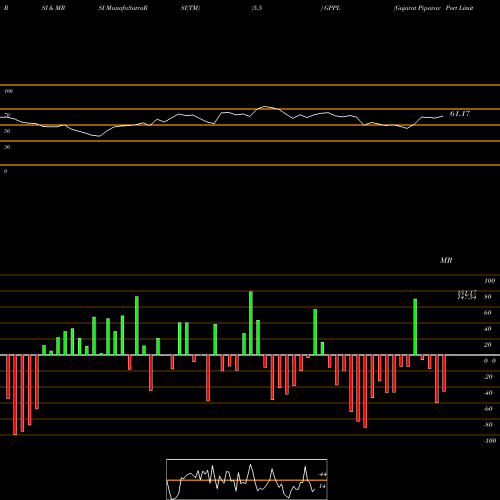This screenshot has height=500, width=500.
Task: Click the 'SI & MR' header text
Action: (53, 8)
